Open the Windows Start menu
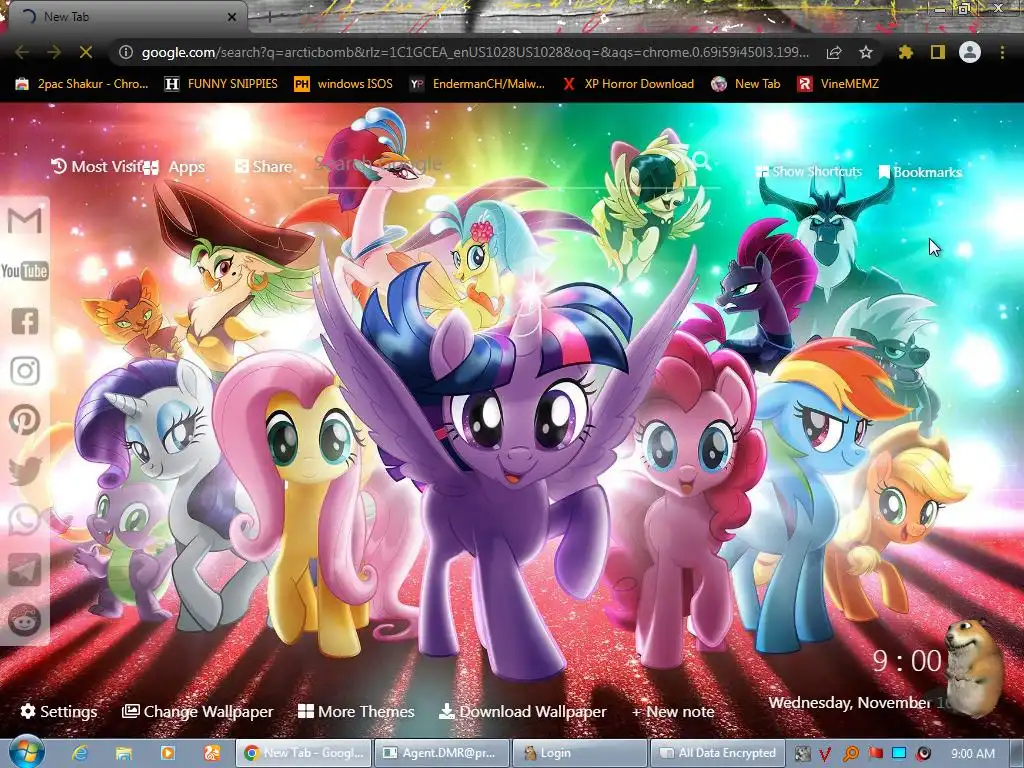The width and height of the screenshot is (1024, 768). [x=26, y=752]
